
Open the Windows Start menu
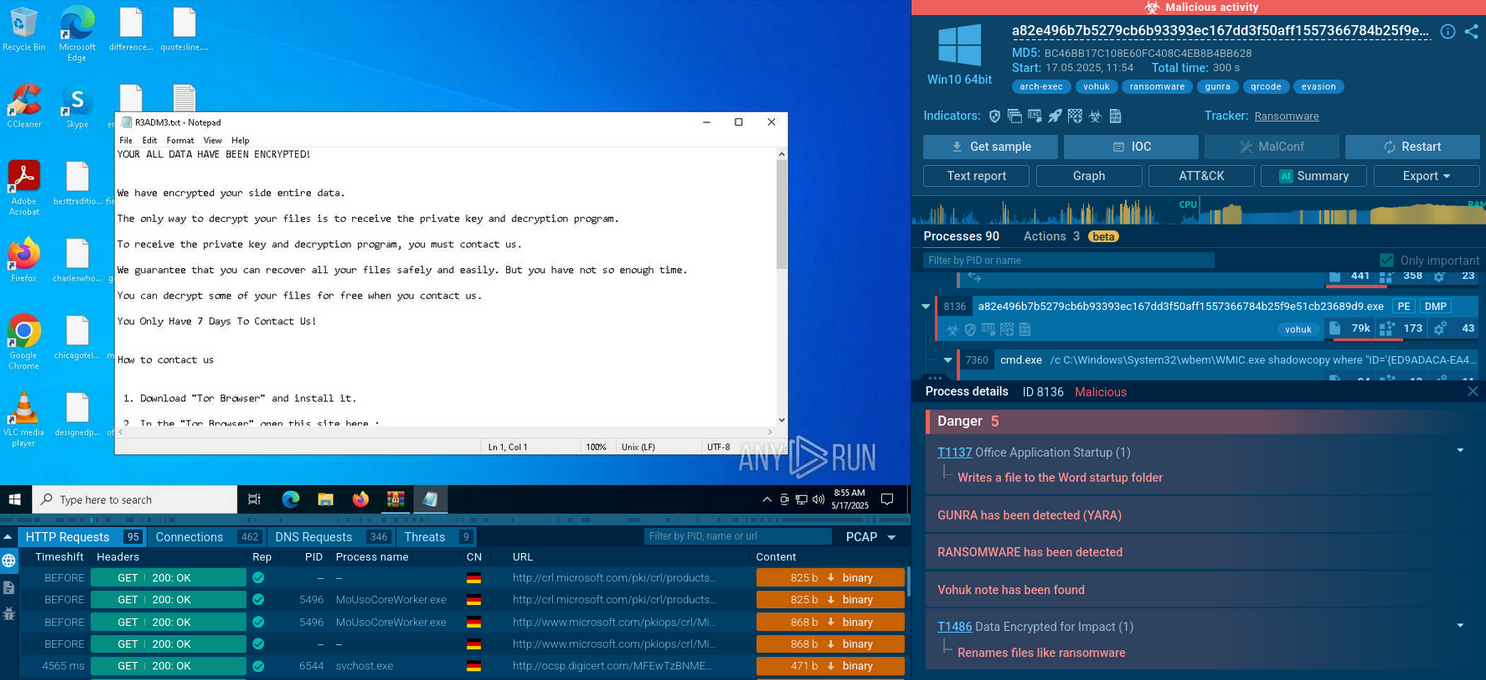point(15,499)
